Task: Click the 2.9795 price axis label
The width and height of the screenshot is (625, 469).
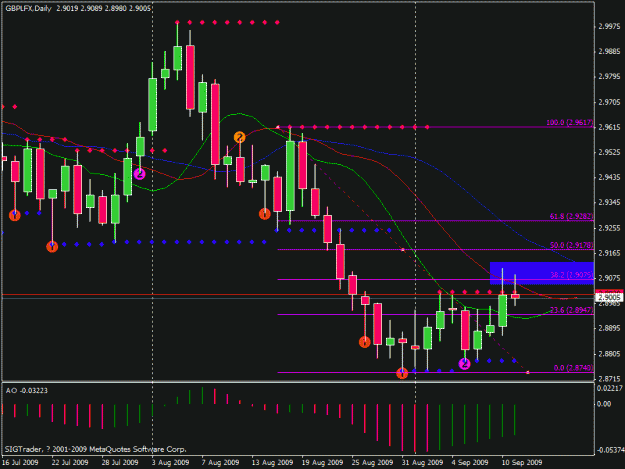Action: (609, 77)
